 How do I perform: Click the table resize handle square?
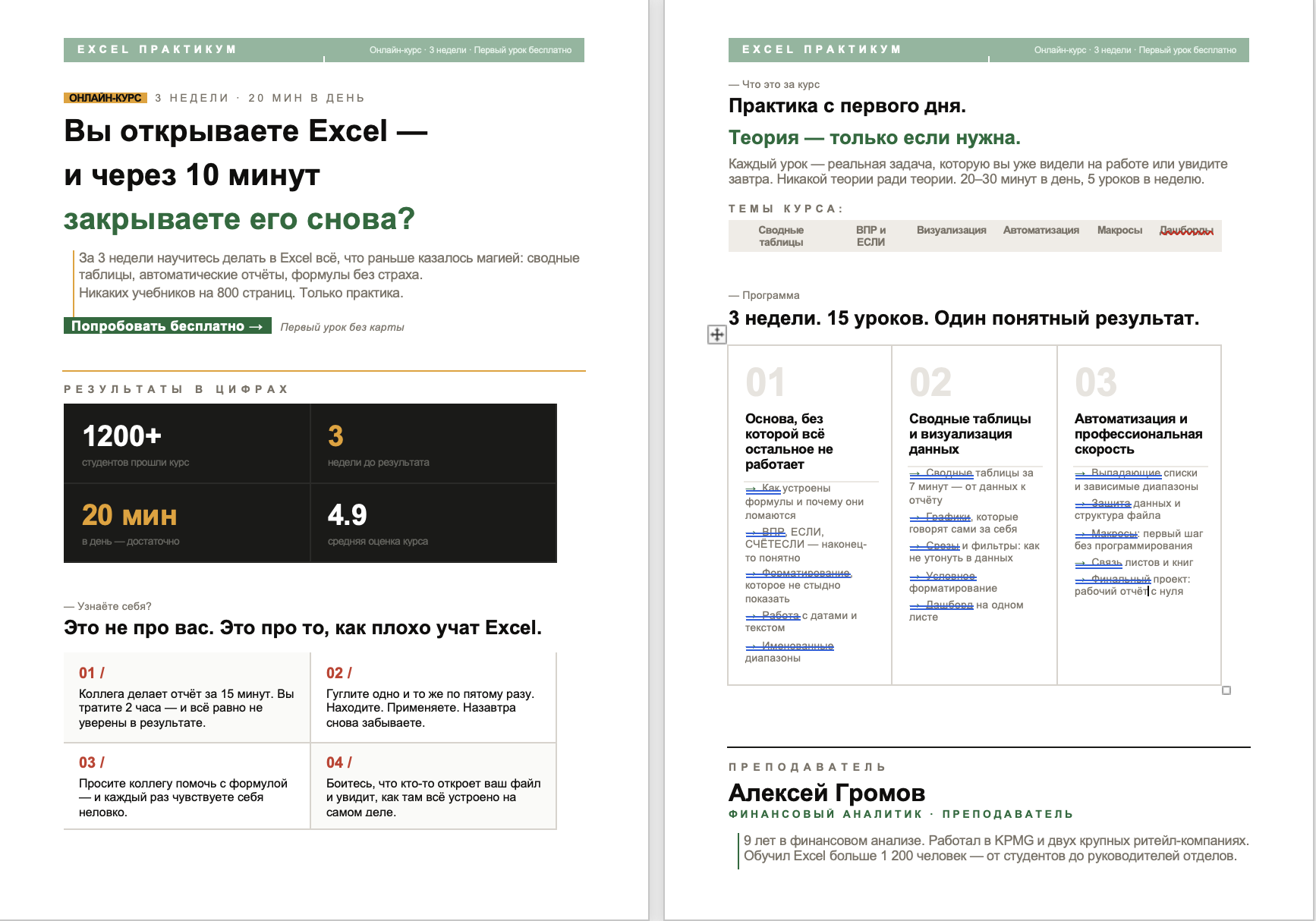pyautogui.click(x=1226, y=689)
